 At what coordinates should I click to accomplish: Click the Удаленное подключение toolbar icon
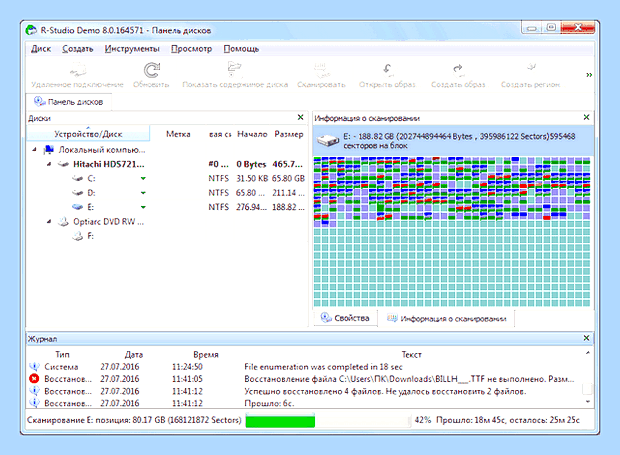click(x=78, y=71)
